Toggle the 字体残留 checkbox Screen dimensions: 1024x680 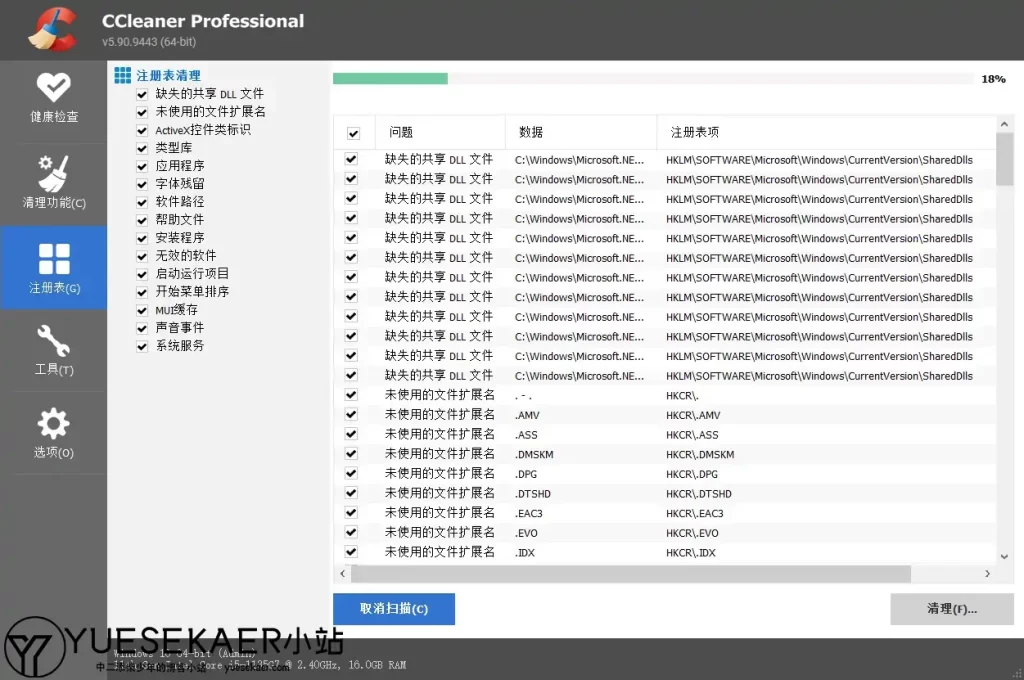click(142, 184)
